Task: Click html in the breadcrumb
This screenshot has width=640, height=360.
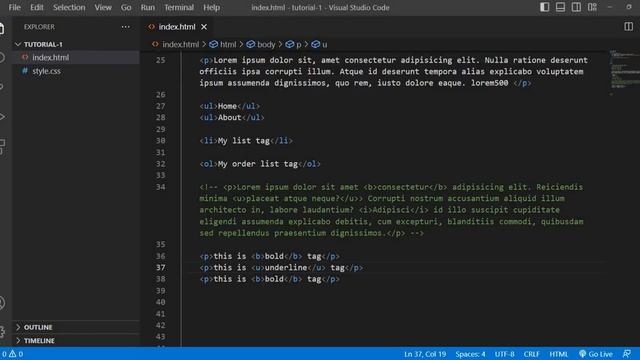Action: coord(228,44)
